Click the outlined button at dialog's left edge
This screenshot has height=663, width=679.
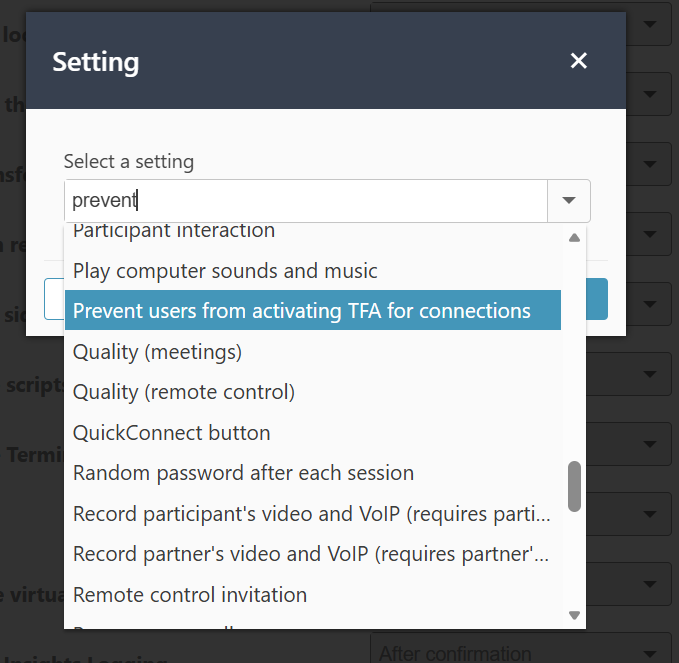pyautogui.click(x=54, y=299)
